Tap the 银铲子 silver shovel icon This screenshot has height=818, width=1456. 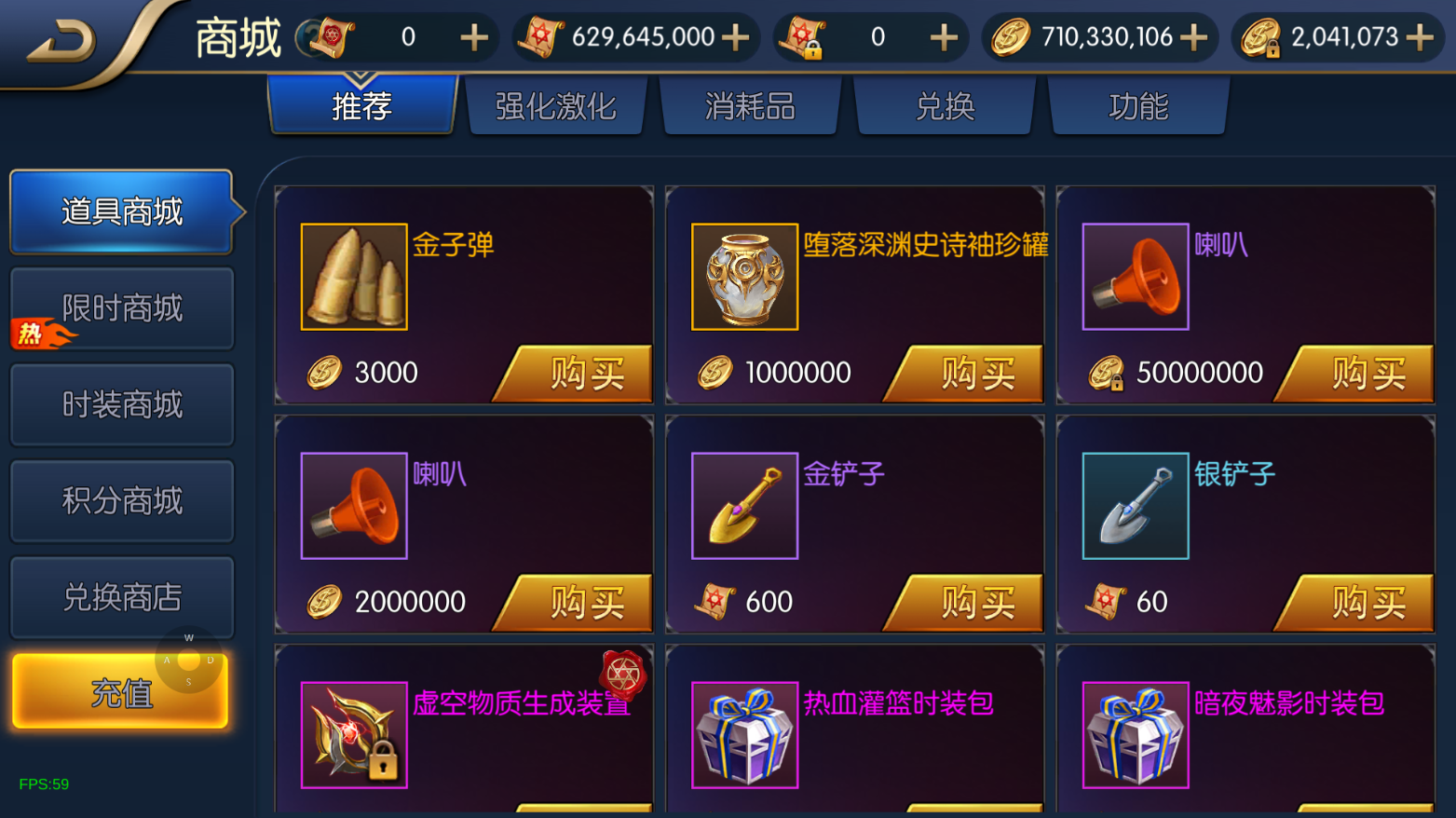coord(1136,506)
